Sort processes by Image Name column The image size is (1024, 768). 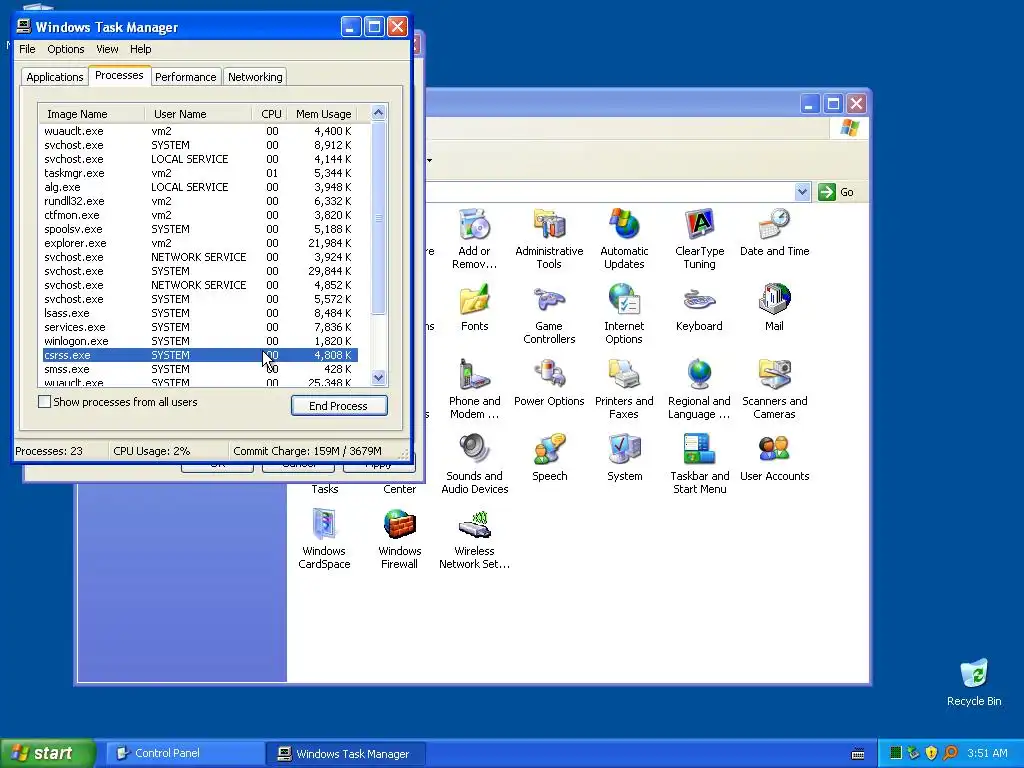91,114
